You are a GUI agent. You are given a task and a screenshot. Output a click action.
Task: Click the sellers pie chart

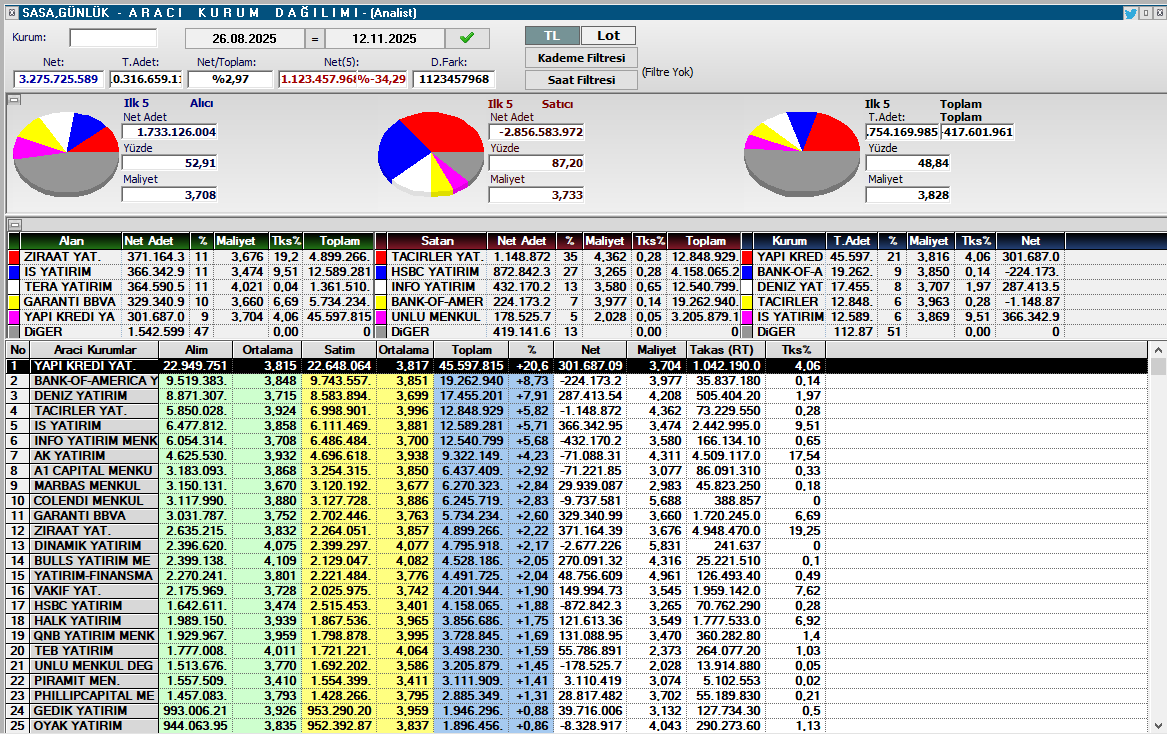pos(429,154)
